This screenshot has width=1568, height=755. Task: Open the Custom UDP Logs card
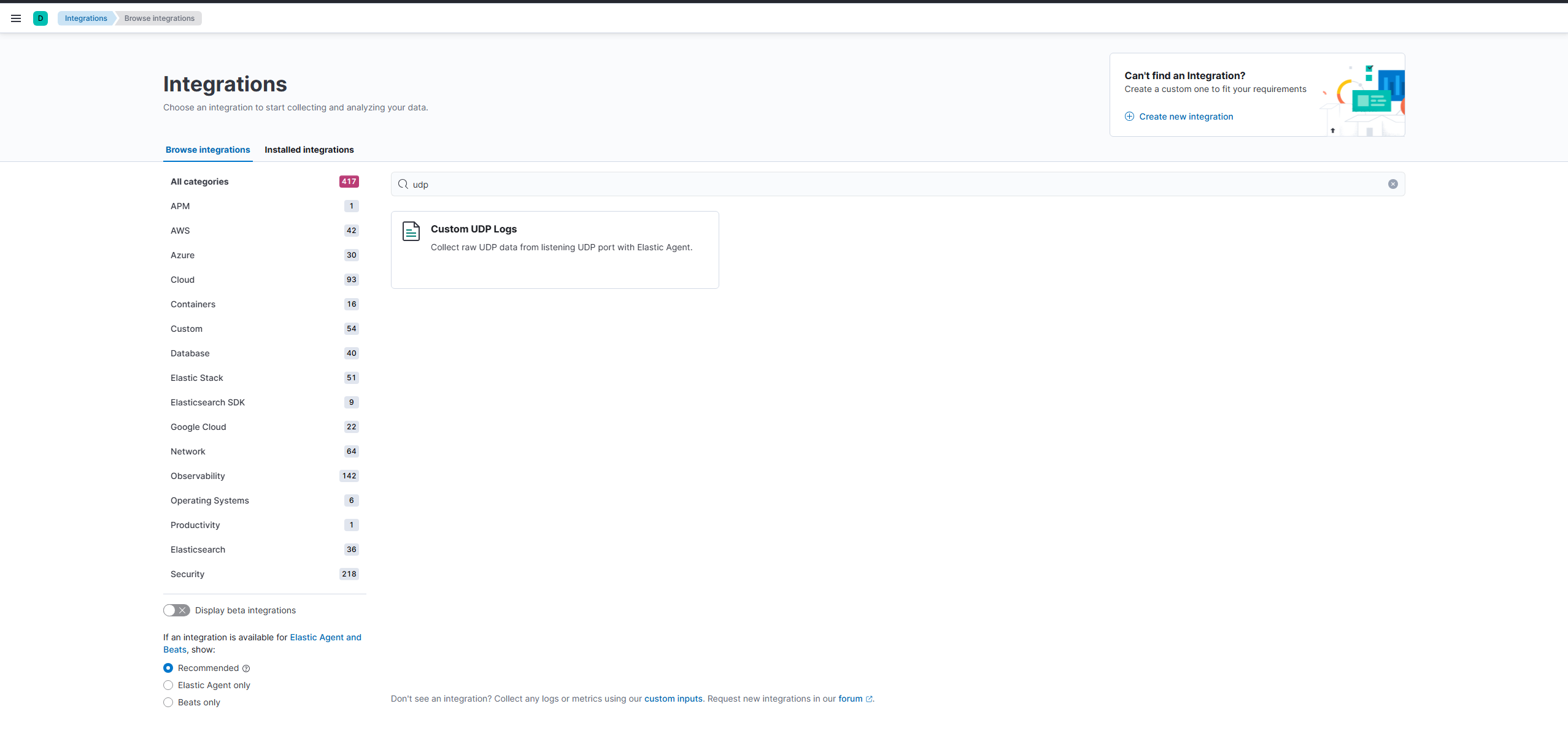pyautogui.click(x=555, y=250)
